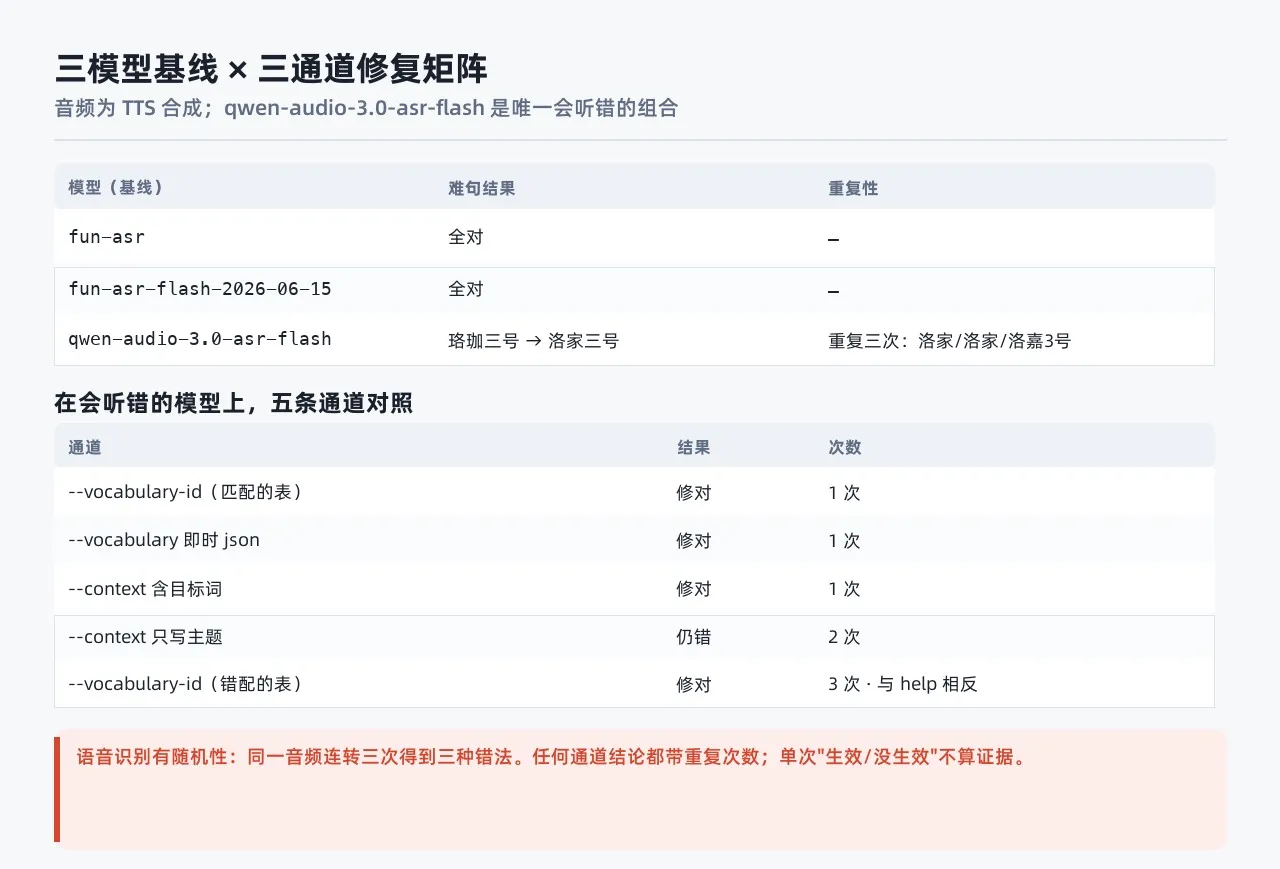Click the title "三模型基线 × 三通道修复矩阵"

[271, 70]
